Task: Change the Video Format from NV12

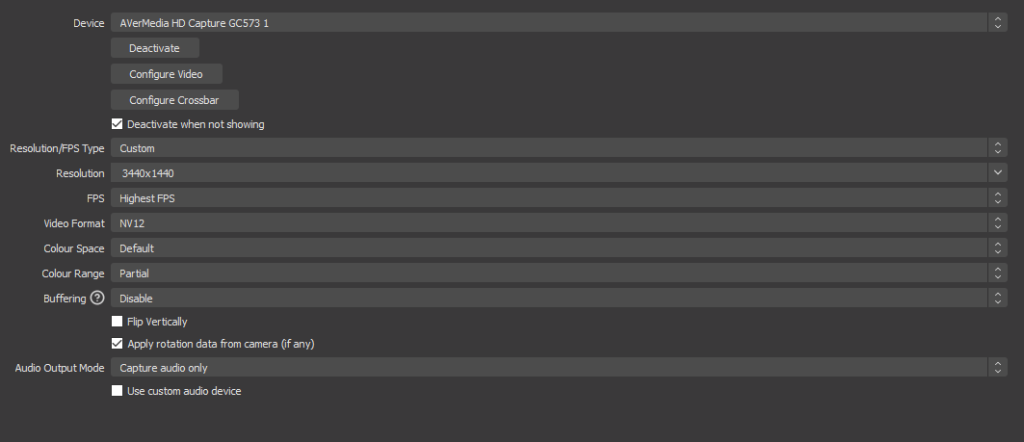Action: pyautogui.click(x=550, y=223)
